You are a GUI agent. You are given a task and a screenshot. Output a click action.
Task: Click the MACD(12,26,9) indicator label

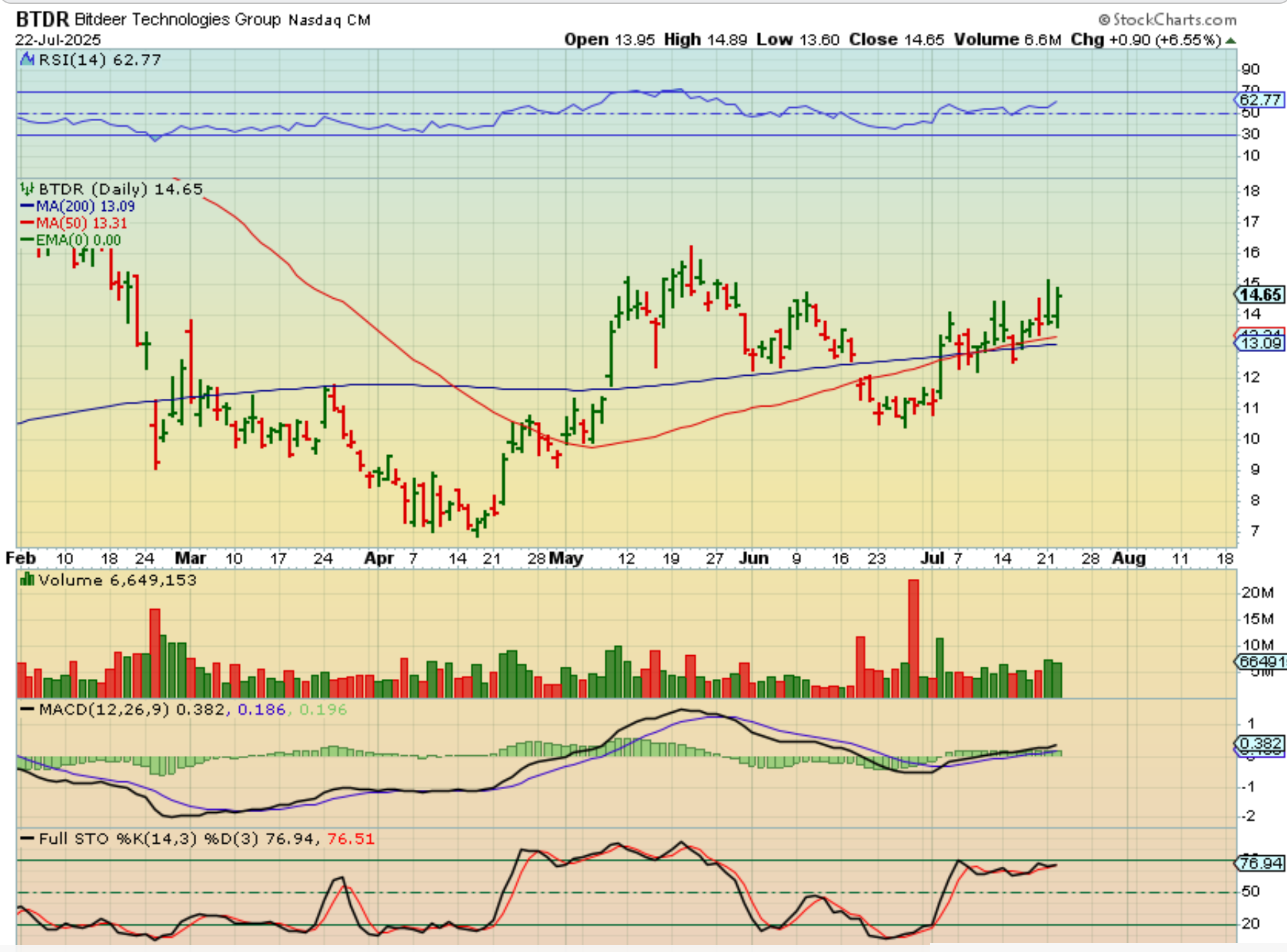(x=104, y=710)
